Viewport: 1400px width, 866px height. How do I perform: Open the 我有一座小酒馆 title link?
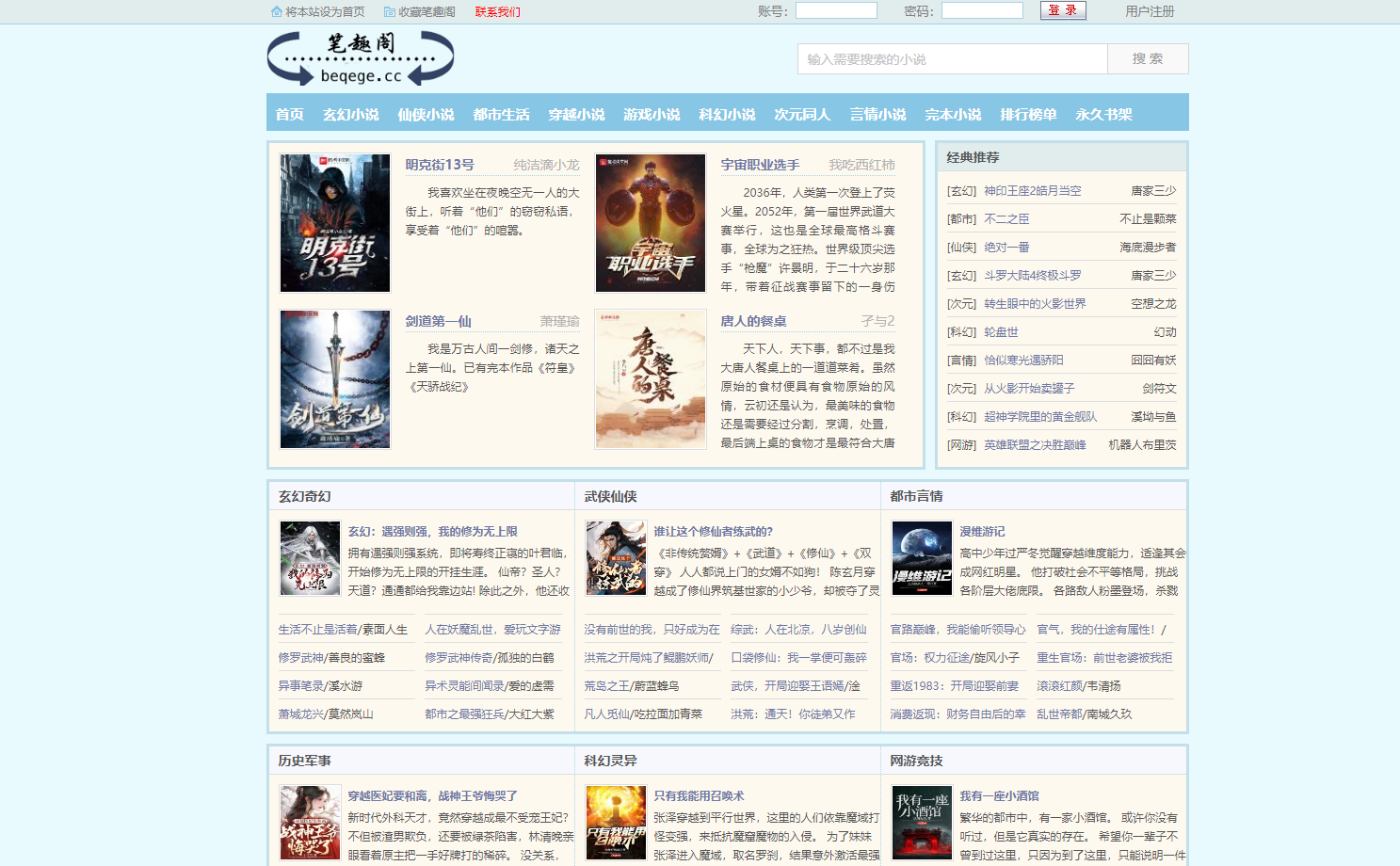pyautogui.click(x=999, y=796)
